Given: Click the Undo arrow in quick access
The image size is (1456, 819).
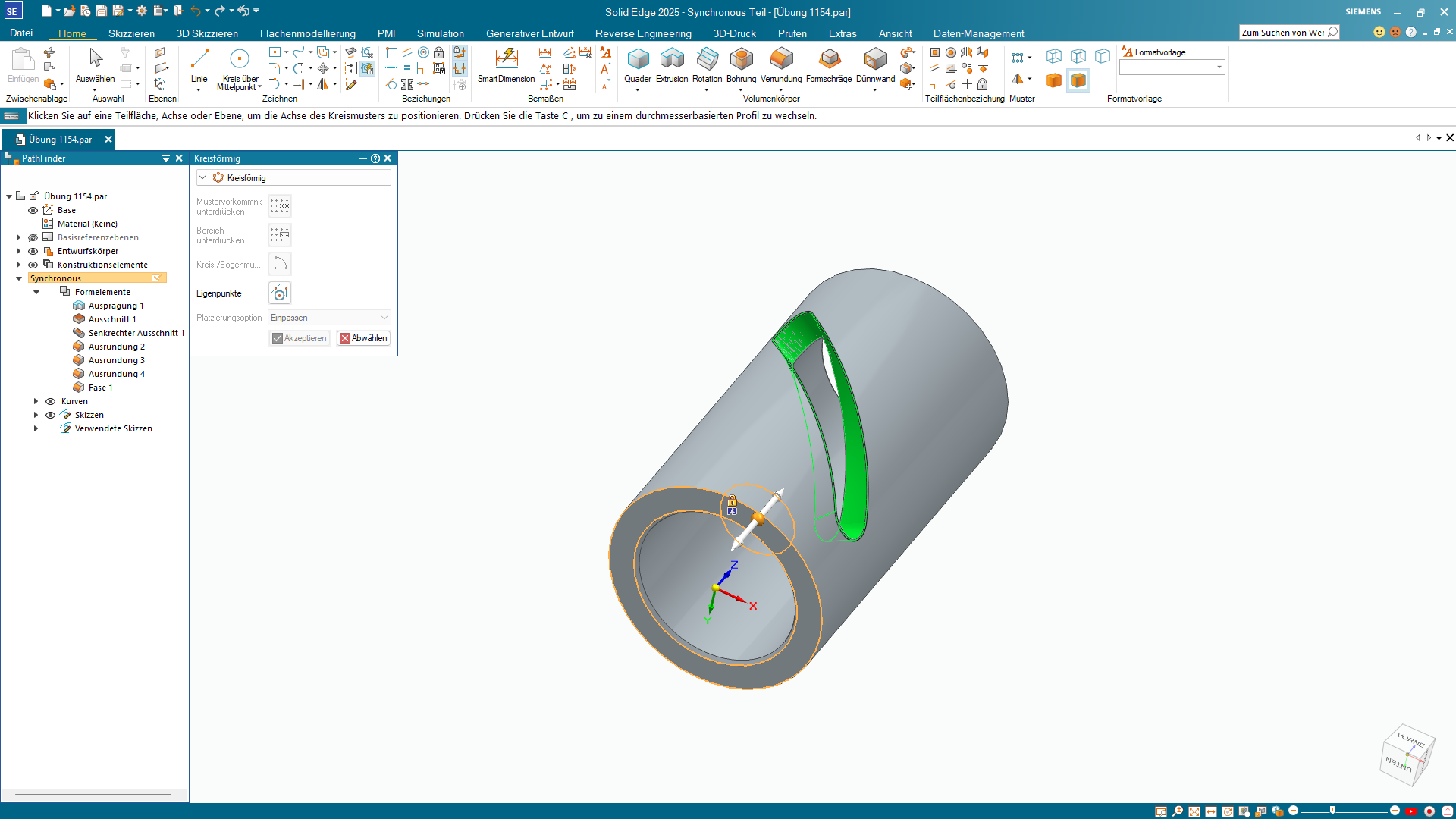Looking at the screenshot, I should coord(196,11).
